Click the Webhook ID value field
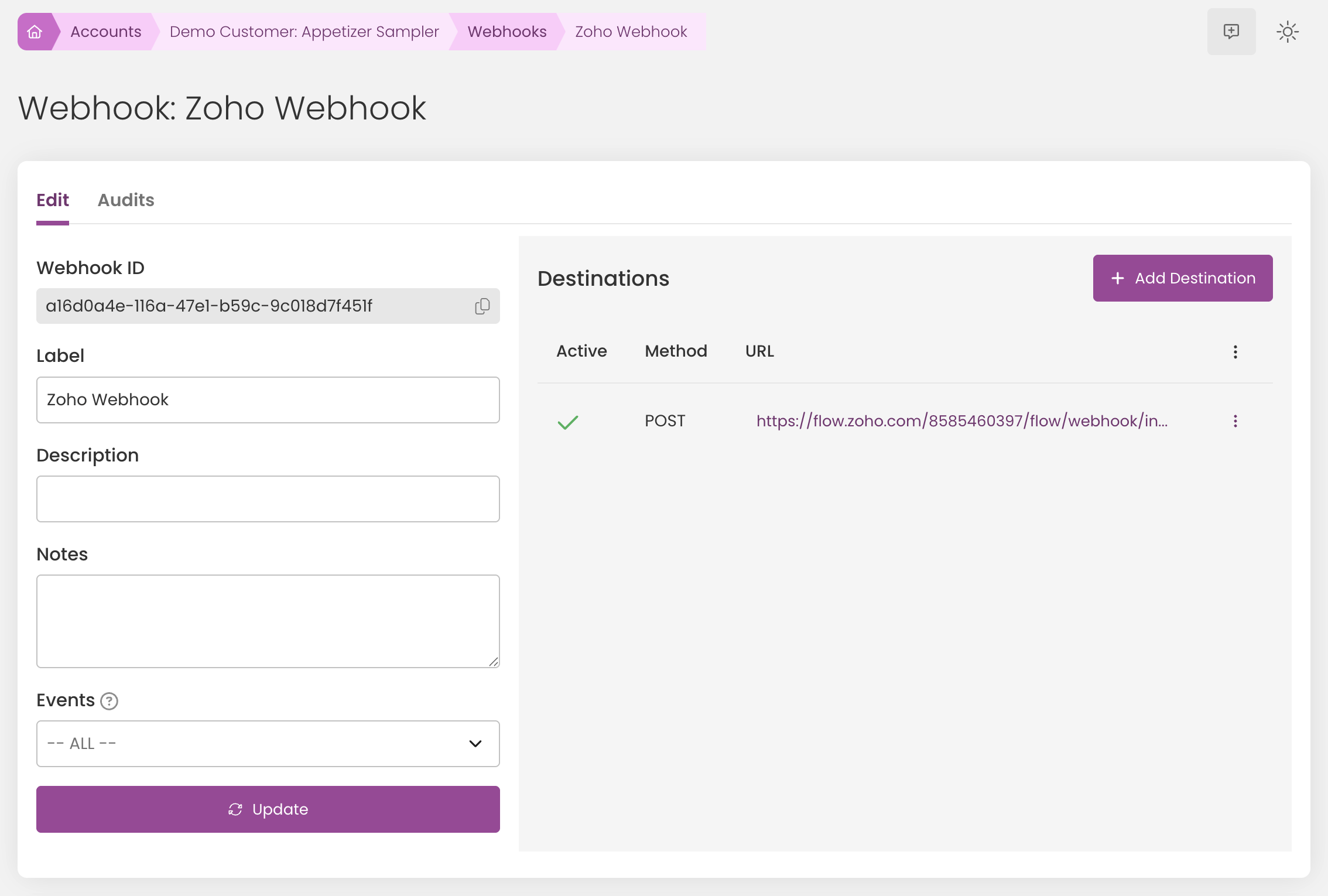The height and width of the screenshot is (896, 1328). [x=268, y=306]
